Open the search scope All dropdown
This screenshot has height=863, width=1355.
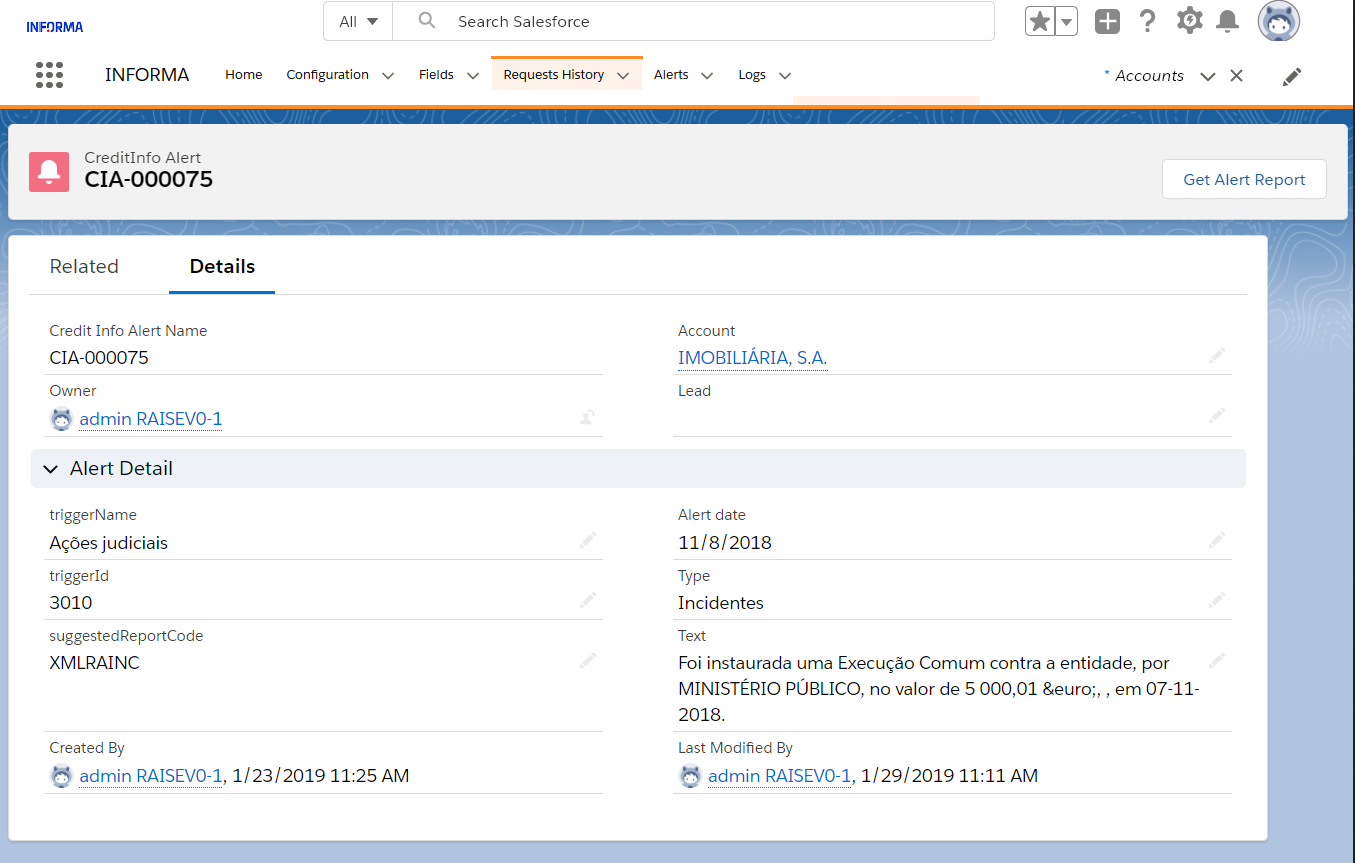point(358,21)
